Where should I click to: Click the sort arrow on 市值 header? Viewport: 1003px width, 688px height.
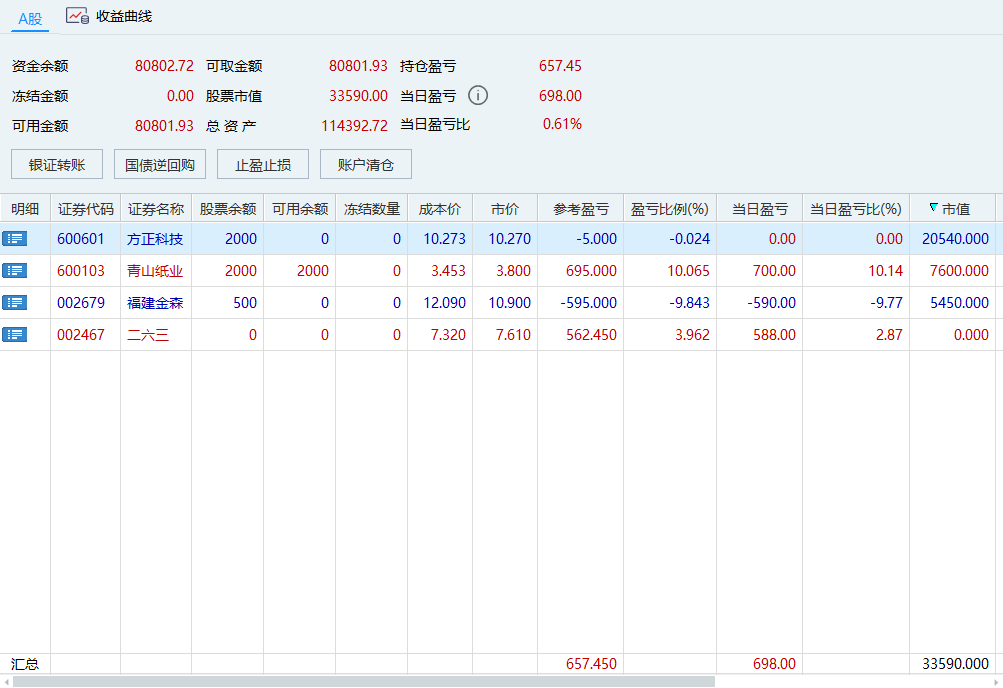click(x=933, y=207)
